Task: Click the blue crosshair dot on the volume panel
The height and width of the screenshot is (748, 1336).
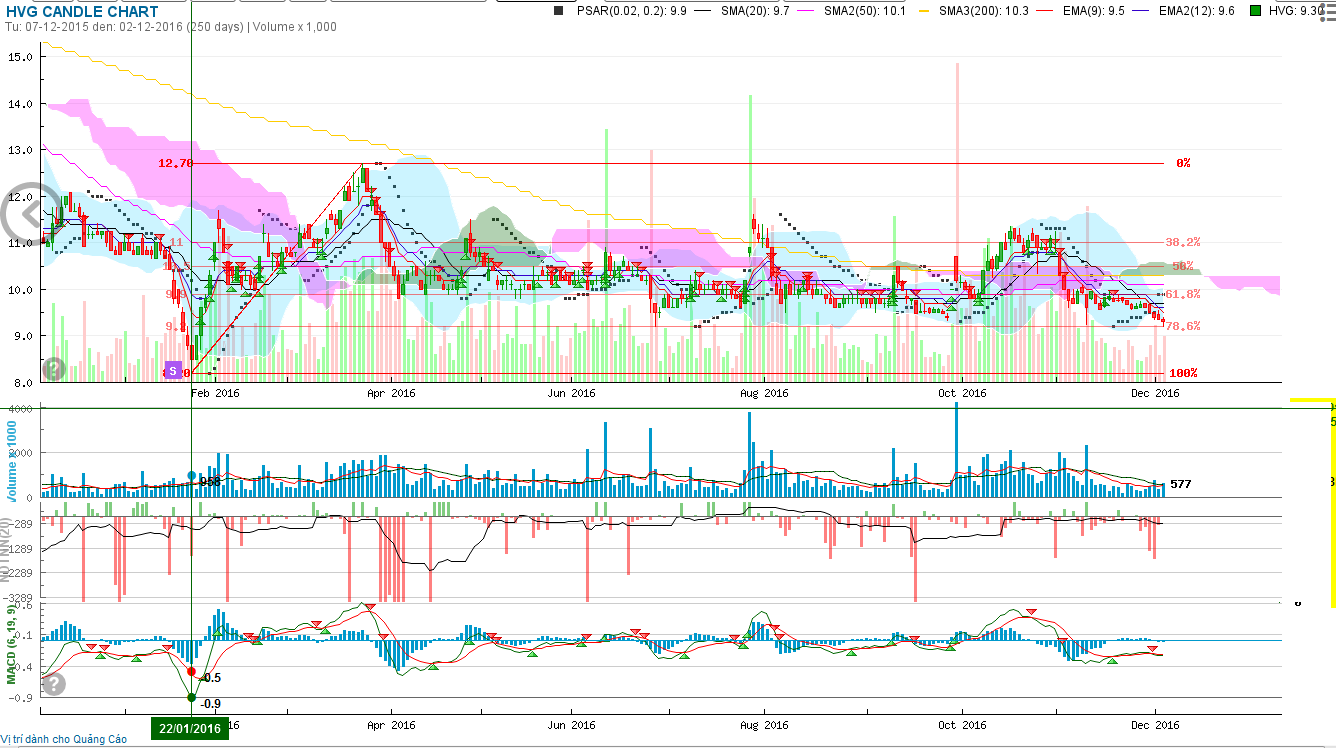Action: point(192,476)
